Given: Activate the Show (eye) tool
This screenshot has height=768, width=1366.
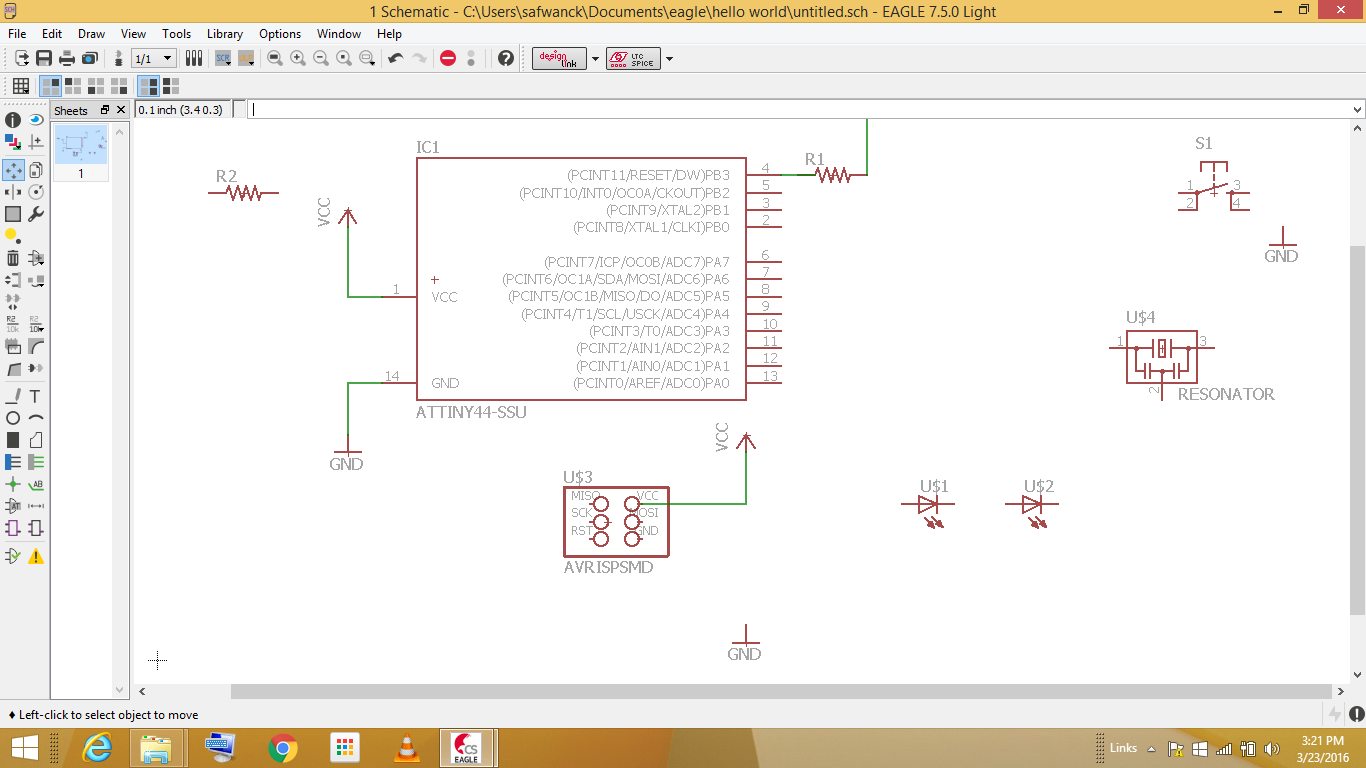Looking at the screenshot, I should click(36, 120).
